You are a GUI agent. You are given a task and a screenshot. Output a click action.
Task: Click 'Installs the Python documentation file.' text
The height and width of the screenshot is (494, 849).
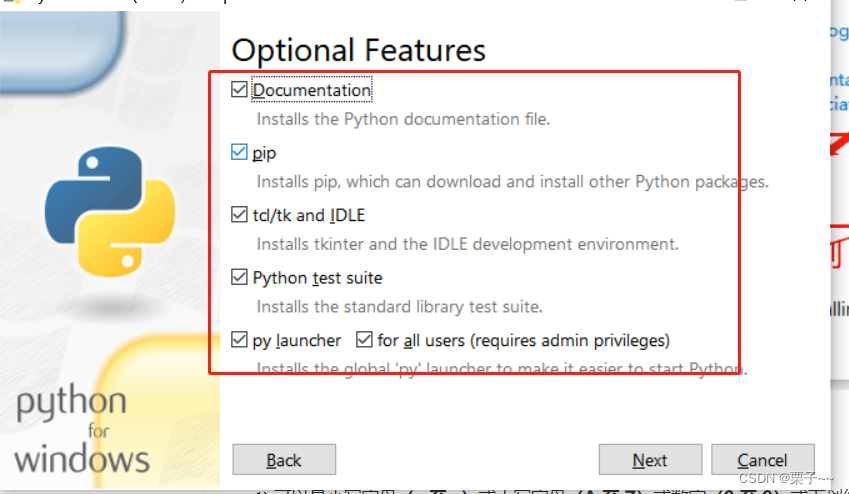point(403,119)
